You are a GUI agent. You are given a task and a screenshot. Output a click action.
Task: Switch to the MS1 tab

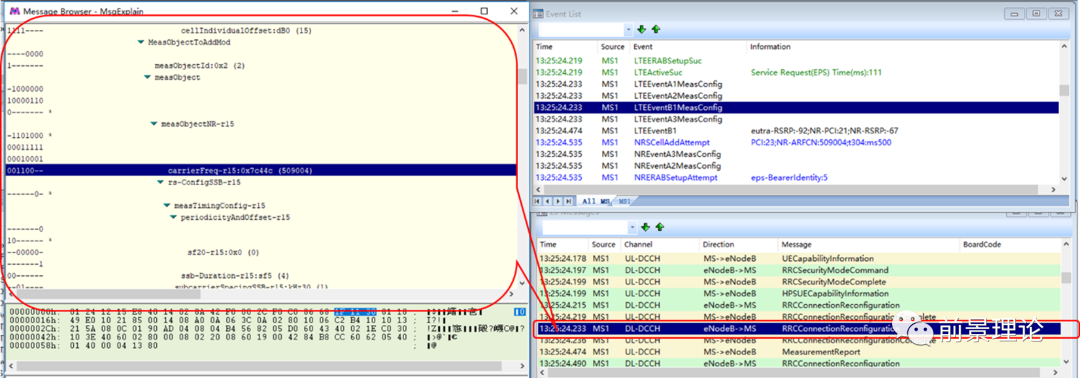pyautogui.click(x=624, y=201)
